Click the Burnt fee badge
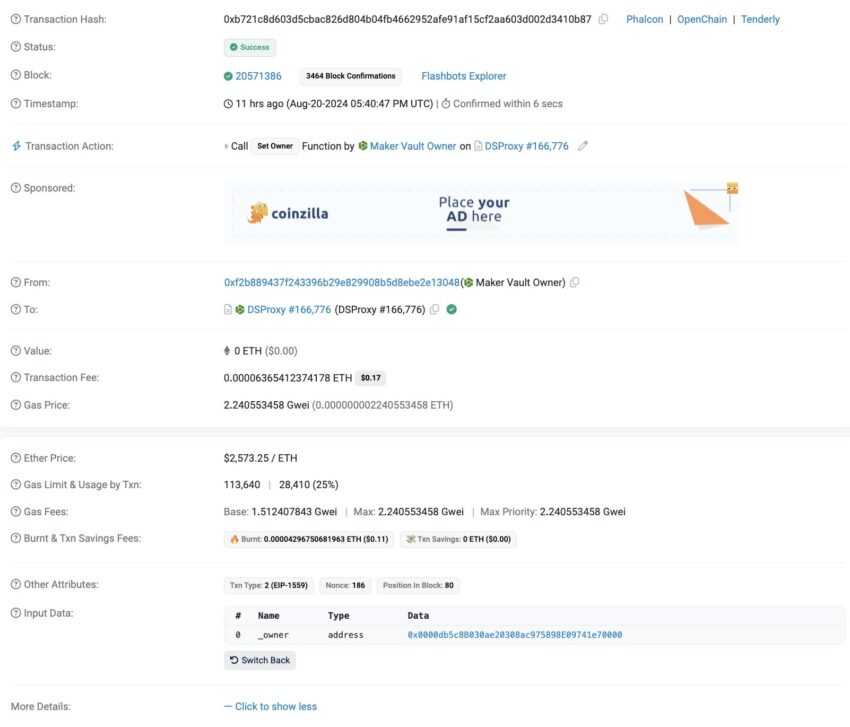850x727 pixels. (x=309, y=539)
